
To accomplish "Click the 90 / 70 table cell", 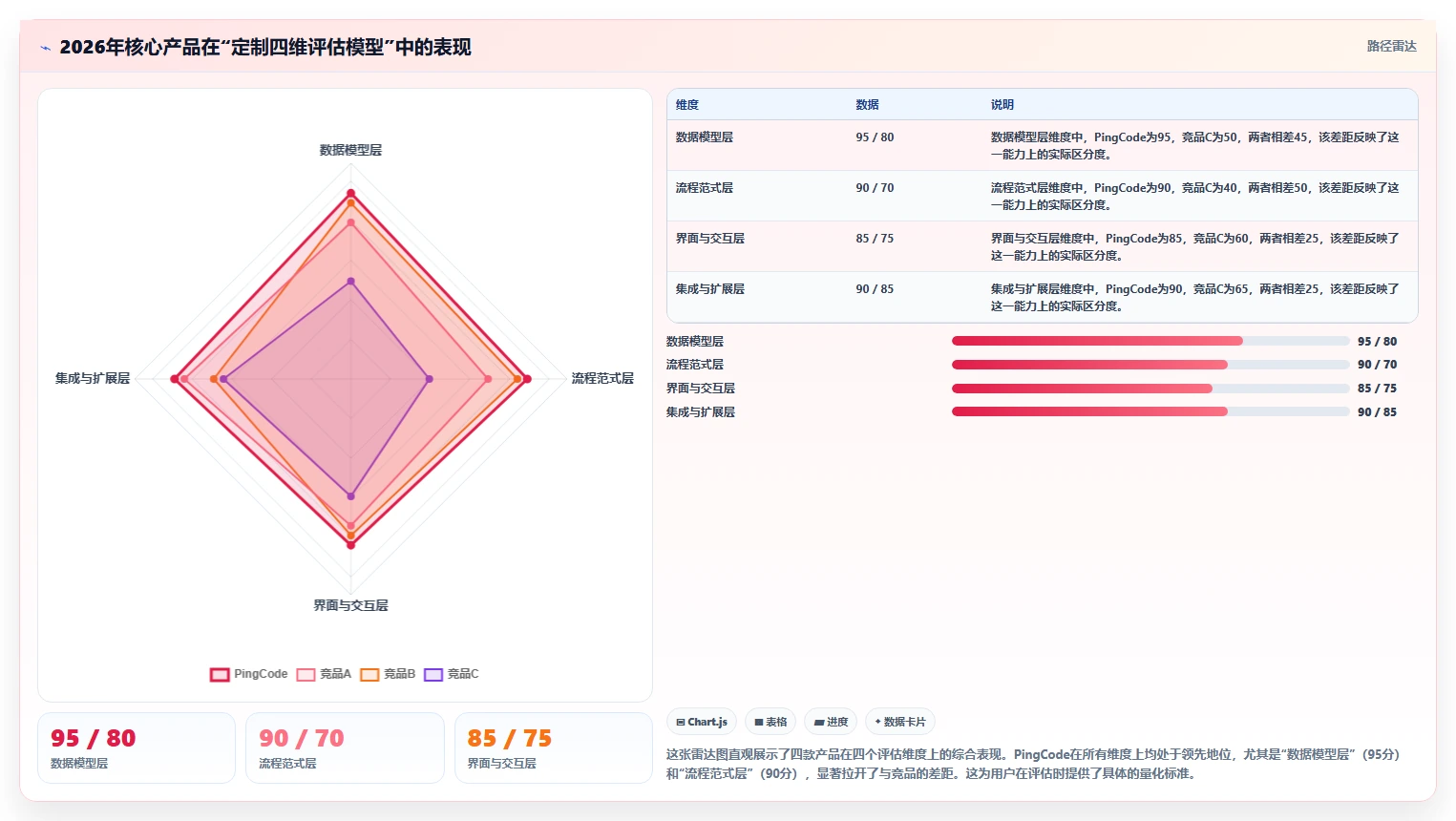I will pyautogui.click(x=875, y=188).
